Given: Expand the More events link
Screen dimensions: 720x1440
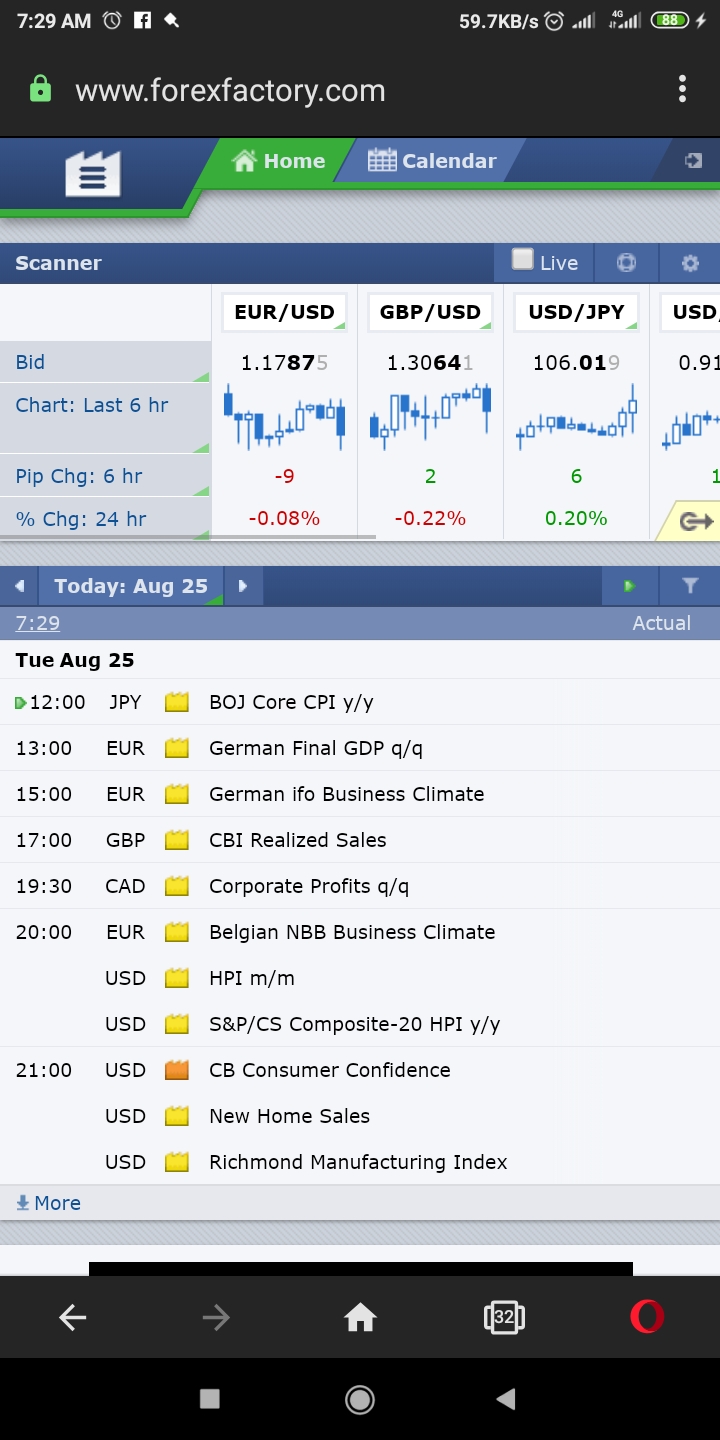Looking at the screenshot, I should coord(48,1203).
